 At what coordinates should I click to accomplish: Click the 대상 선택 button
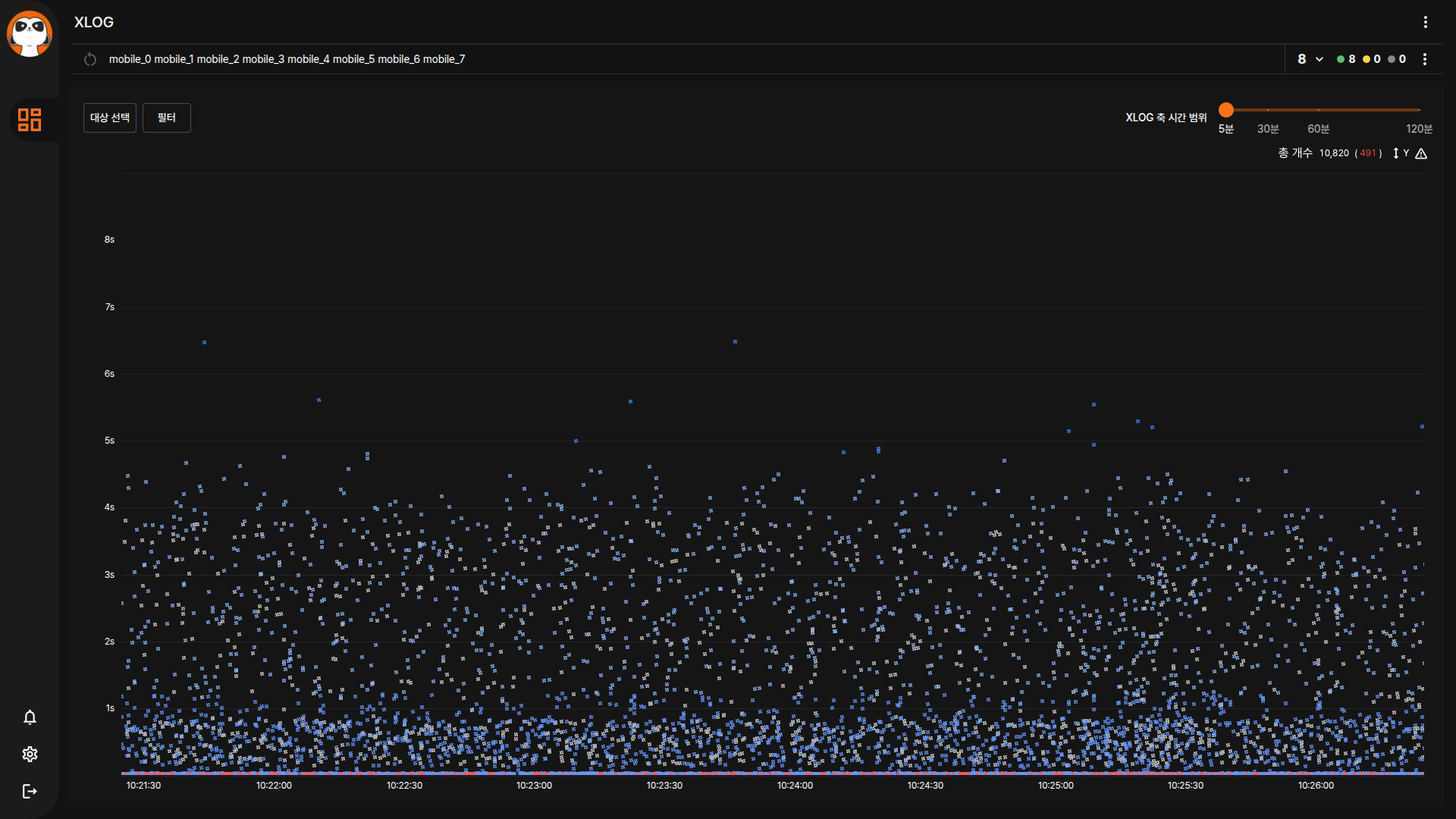(110, 118)
